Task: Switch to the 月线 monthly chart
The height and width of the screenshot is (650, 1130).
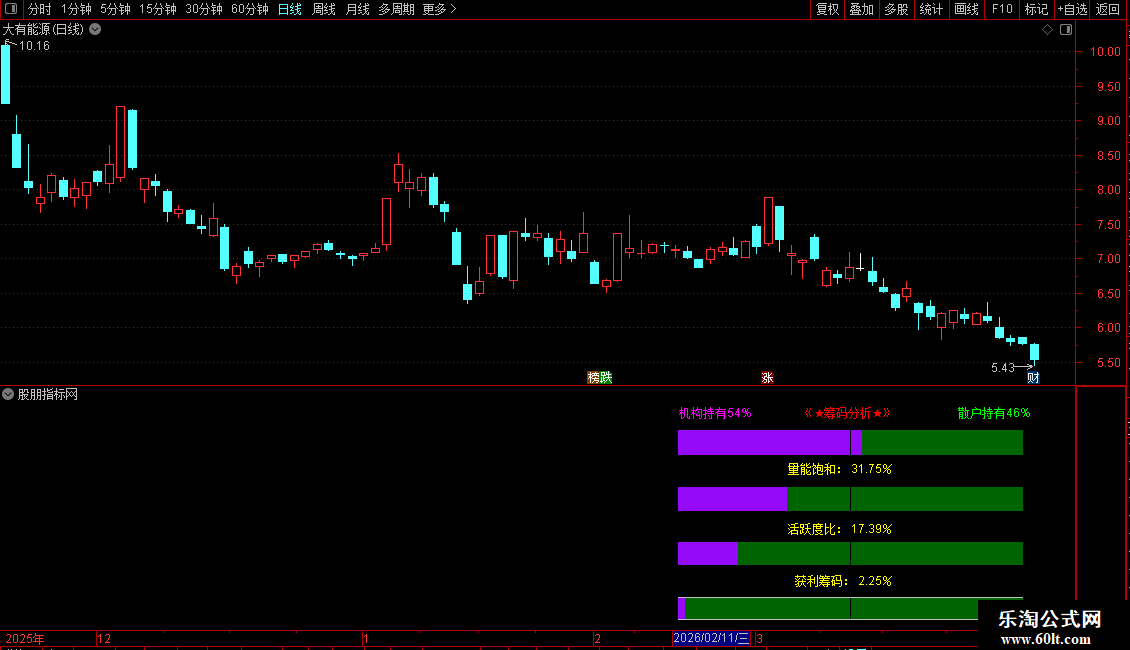Action: point(357,9)
